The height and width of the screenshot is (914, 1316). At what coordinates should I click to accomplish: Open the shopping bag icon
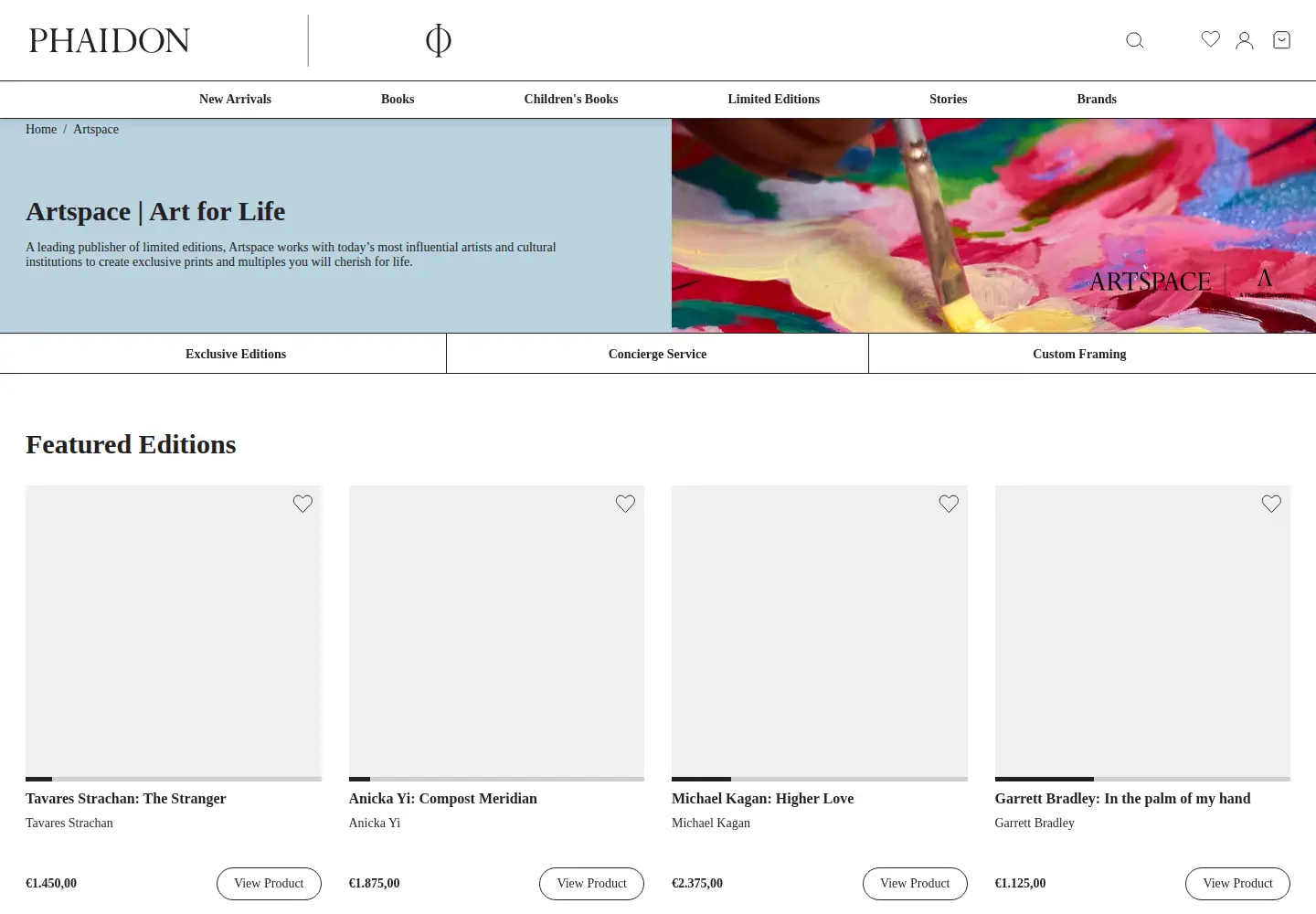(1281, 40)
